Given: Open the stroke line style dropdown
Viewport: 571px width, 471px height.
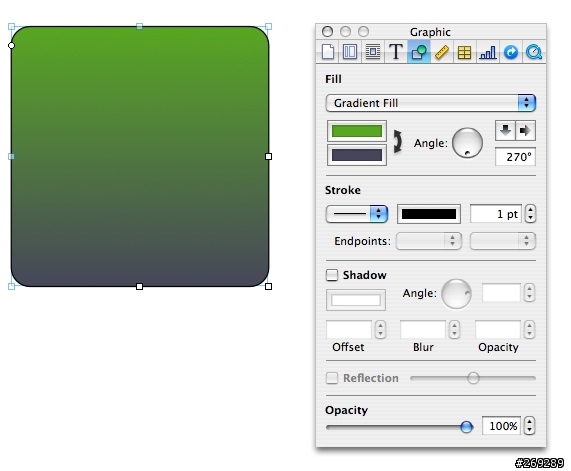Looking at the screenshot, I should [357, 214].
